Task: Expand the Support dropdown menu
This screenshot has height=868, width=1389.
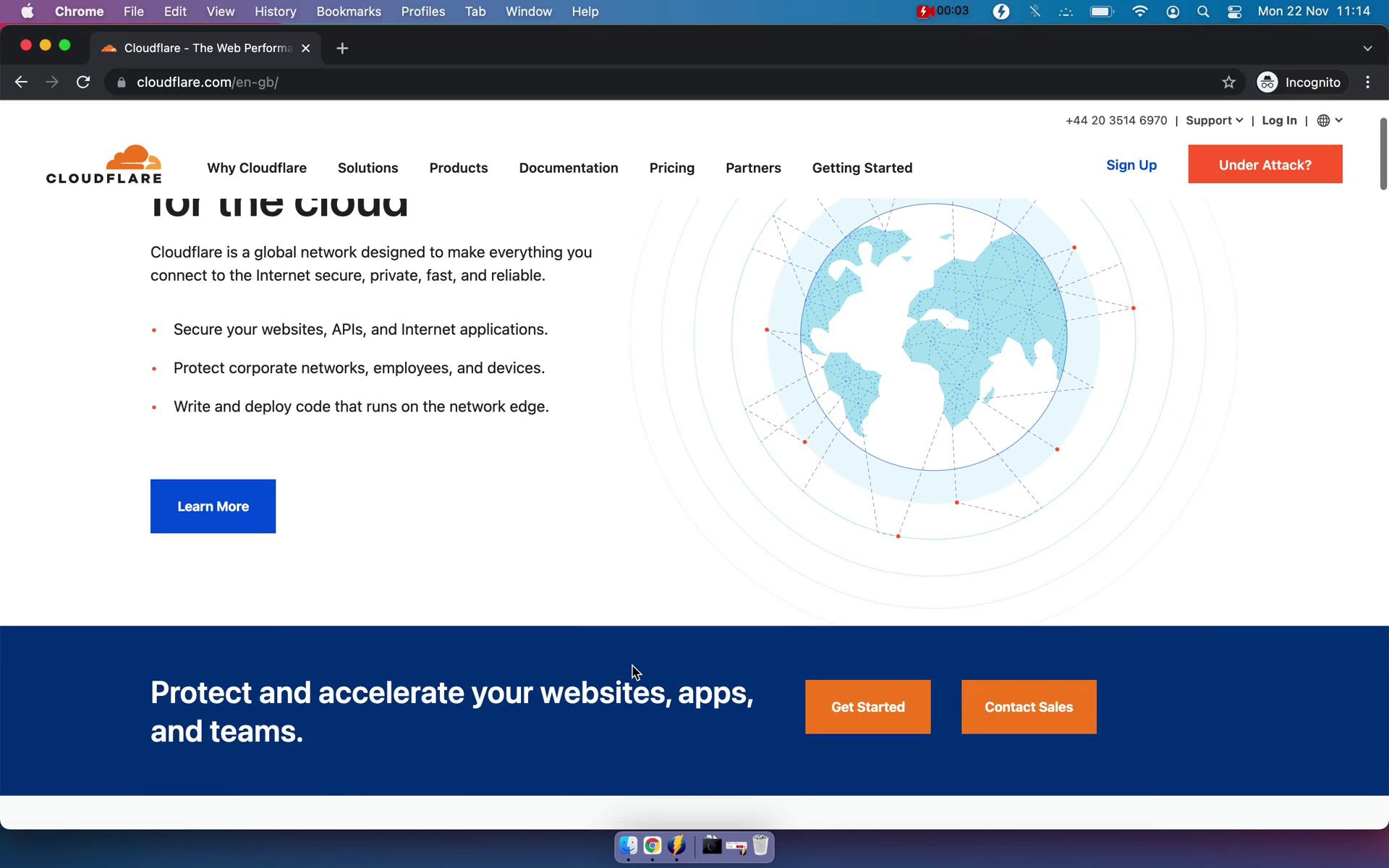Action: [x=1214, y=120]
